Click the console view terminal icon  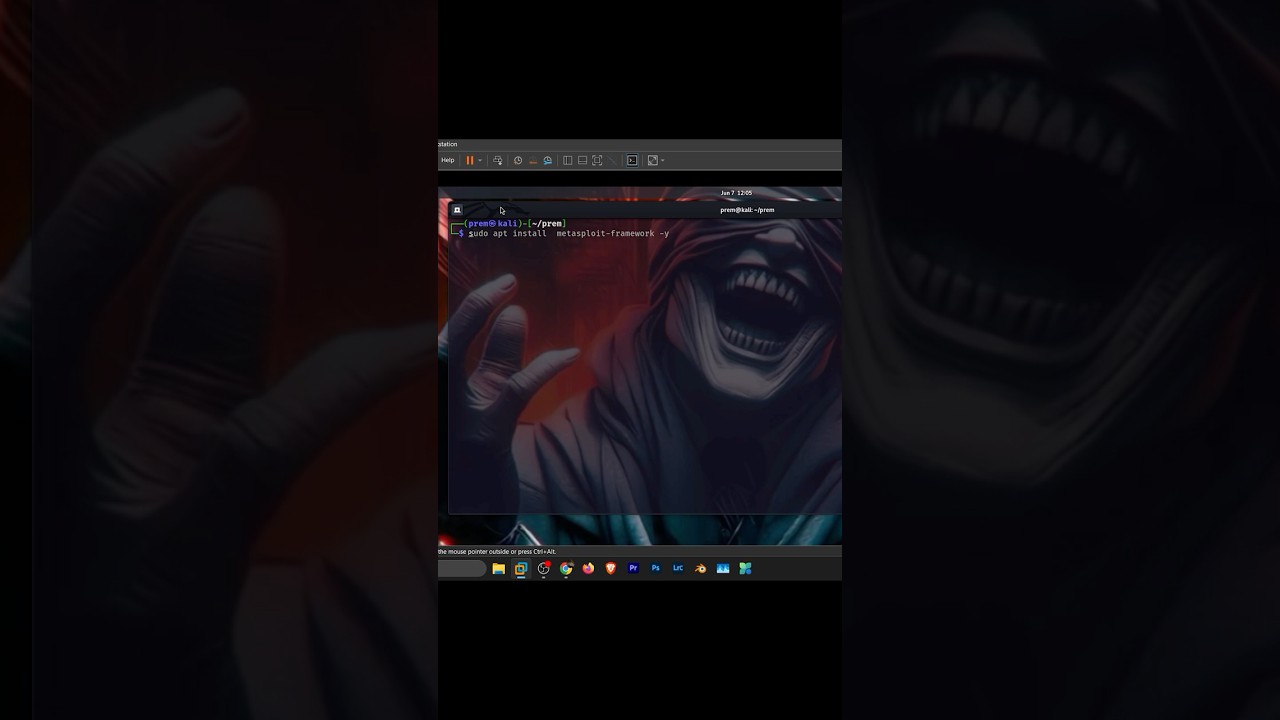click(x=632, y=160)
